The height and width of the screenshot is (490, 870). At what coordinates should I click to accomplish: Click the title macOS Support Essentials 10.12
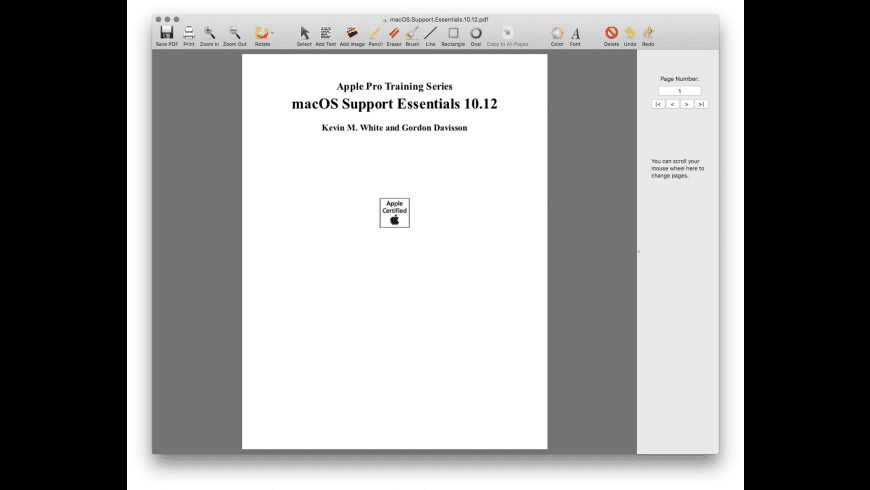coord(394,104)
